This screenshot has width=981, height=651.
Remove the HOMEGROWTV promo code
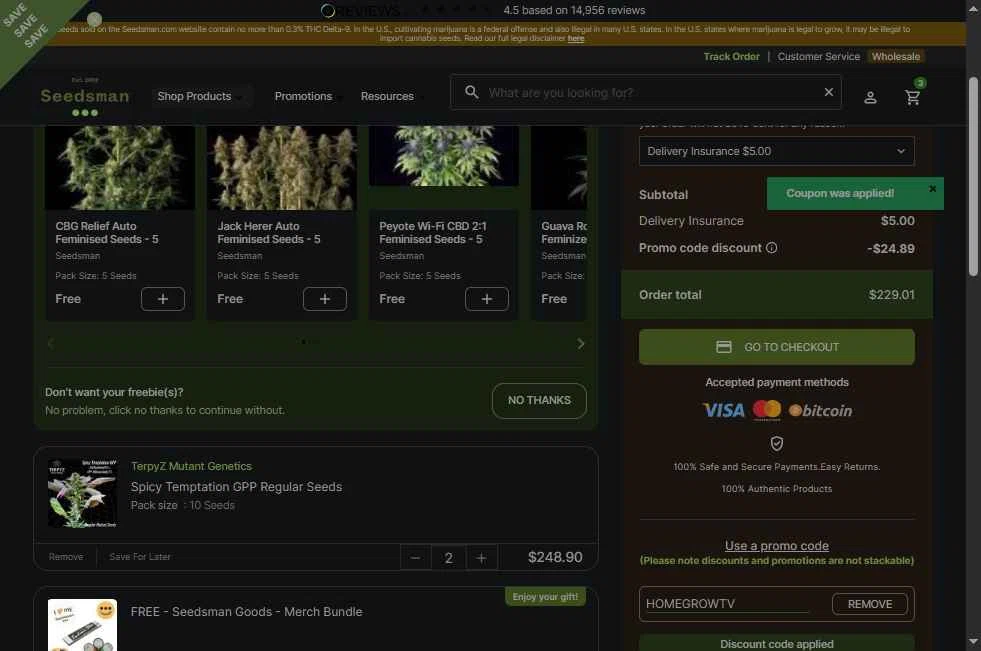click(x=870, y=604)
